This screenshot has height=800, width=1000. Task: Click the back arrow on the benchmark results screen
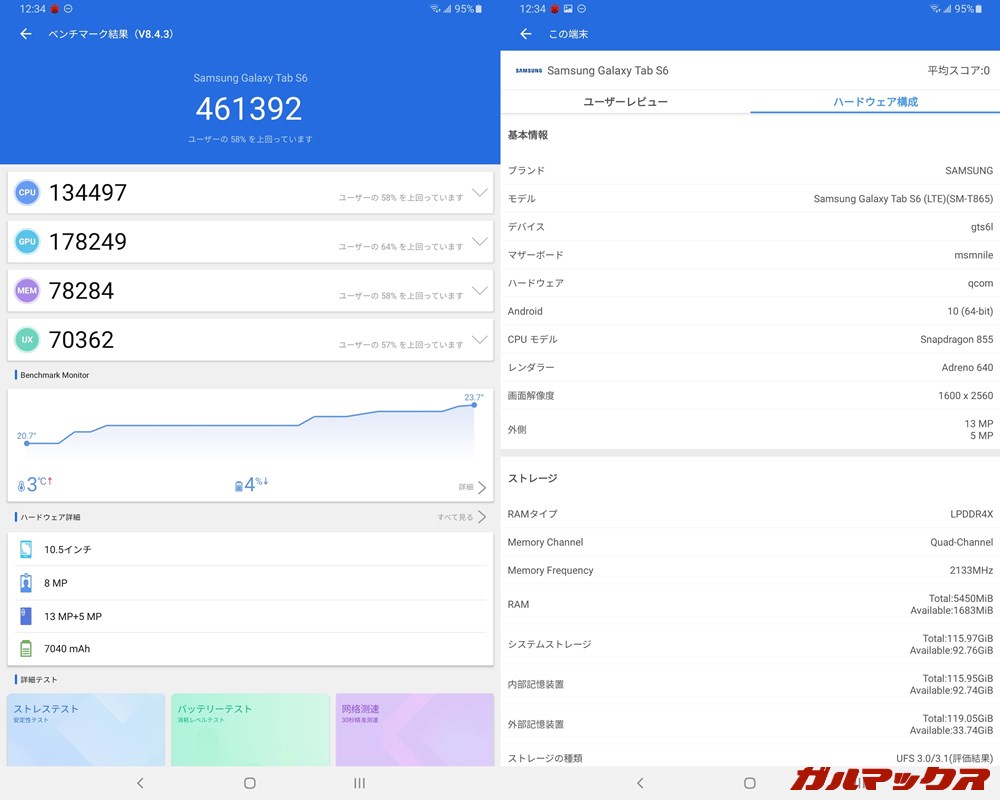click(24, 33)
